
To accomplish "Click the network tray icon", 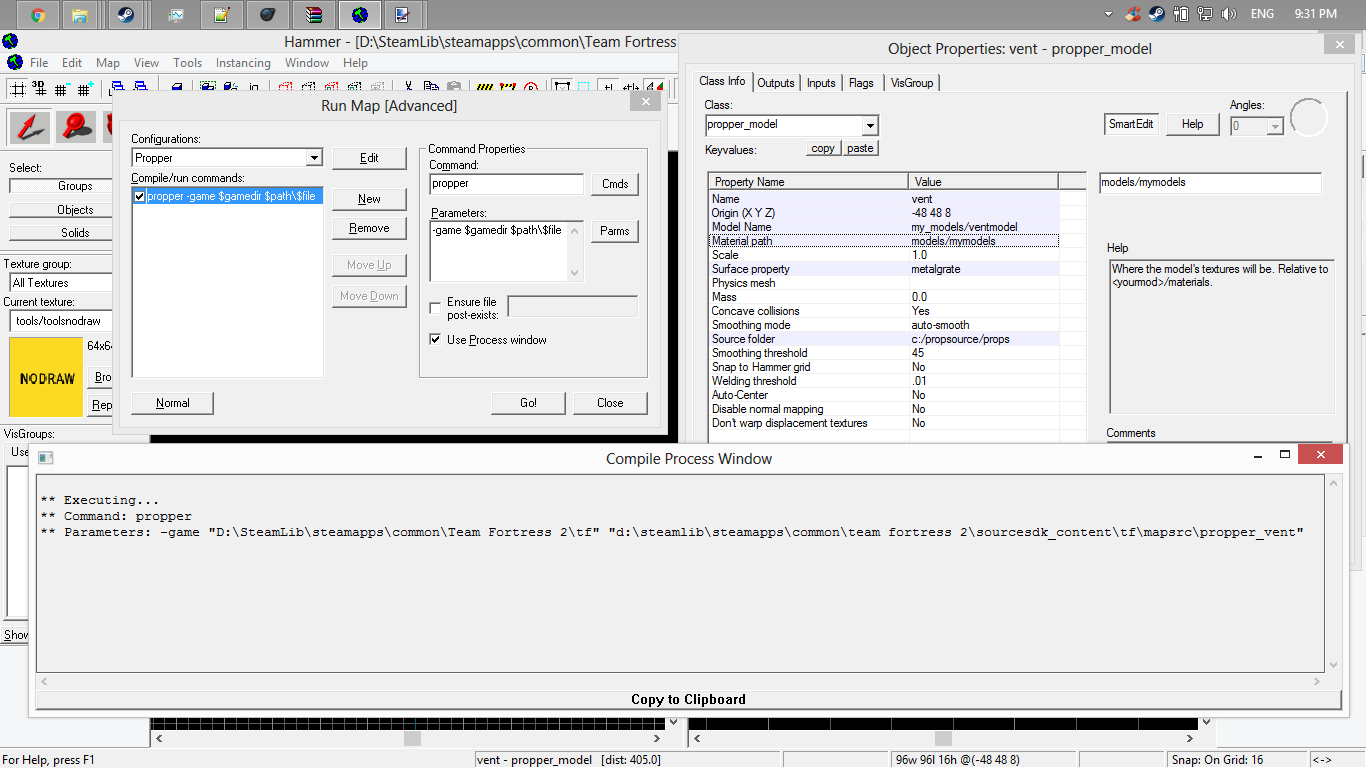I will [1206, 14].
